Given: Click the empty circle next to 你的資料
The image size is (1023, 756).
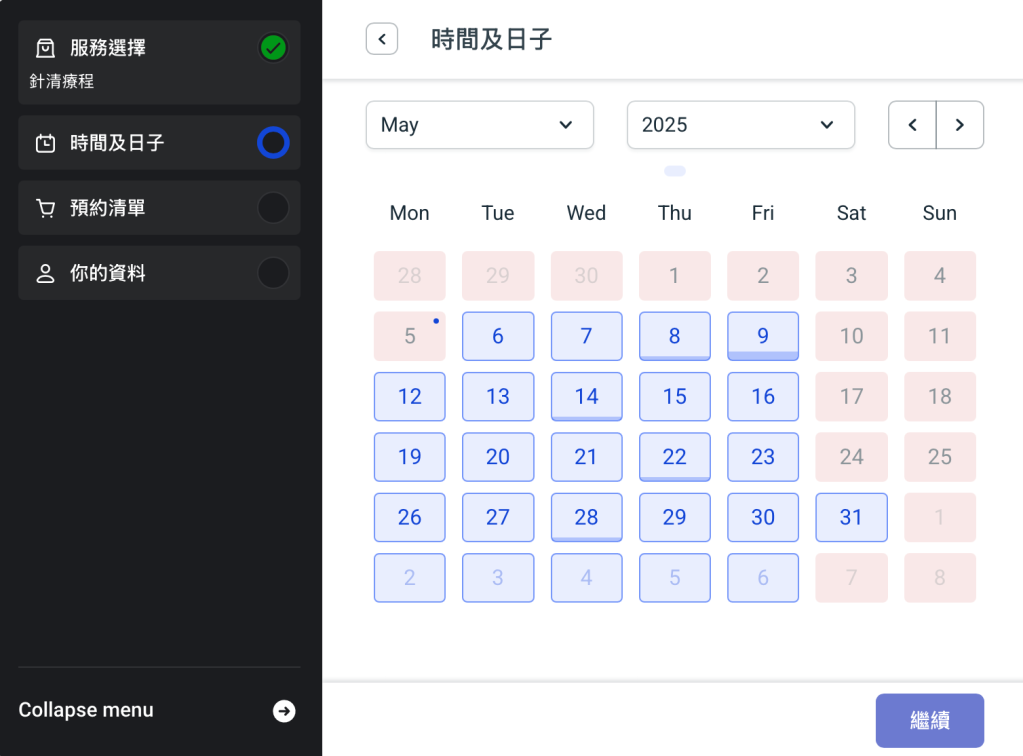Looking at the screenshot, I should coord(273,273).
